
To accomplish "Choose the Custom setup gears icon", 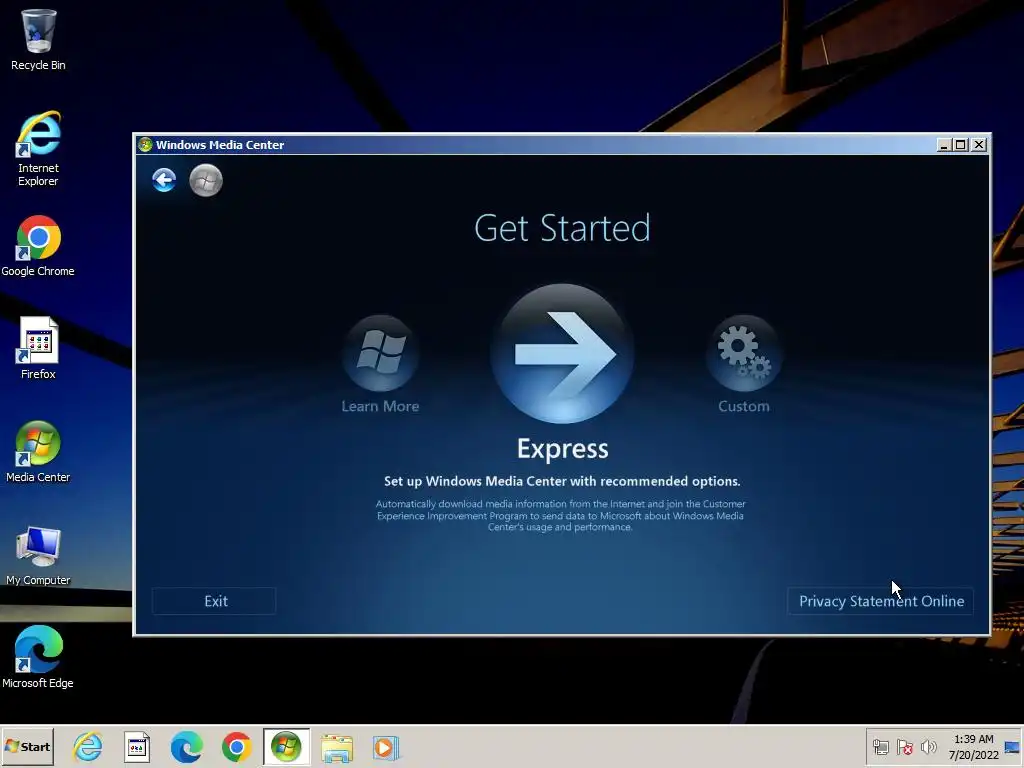I will (x=744, y=353).
